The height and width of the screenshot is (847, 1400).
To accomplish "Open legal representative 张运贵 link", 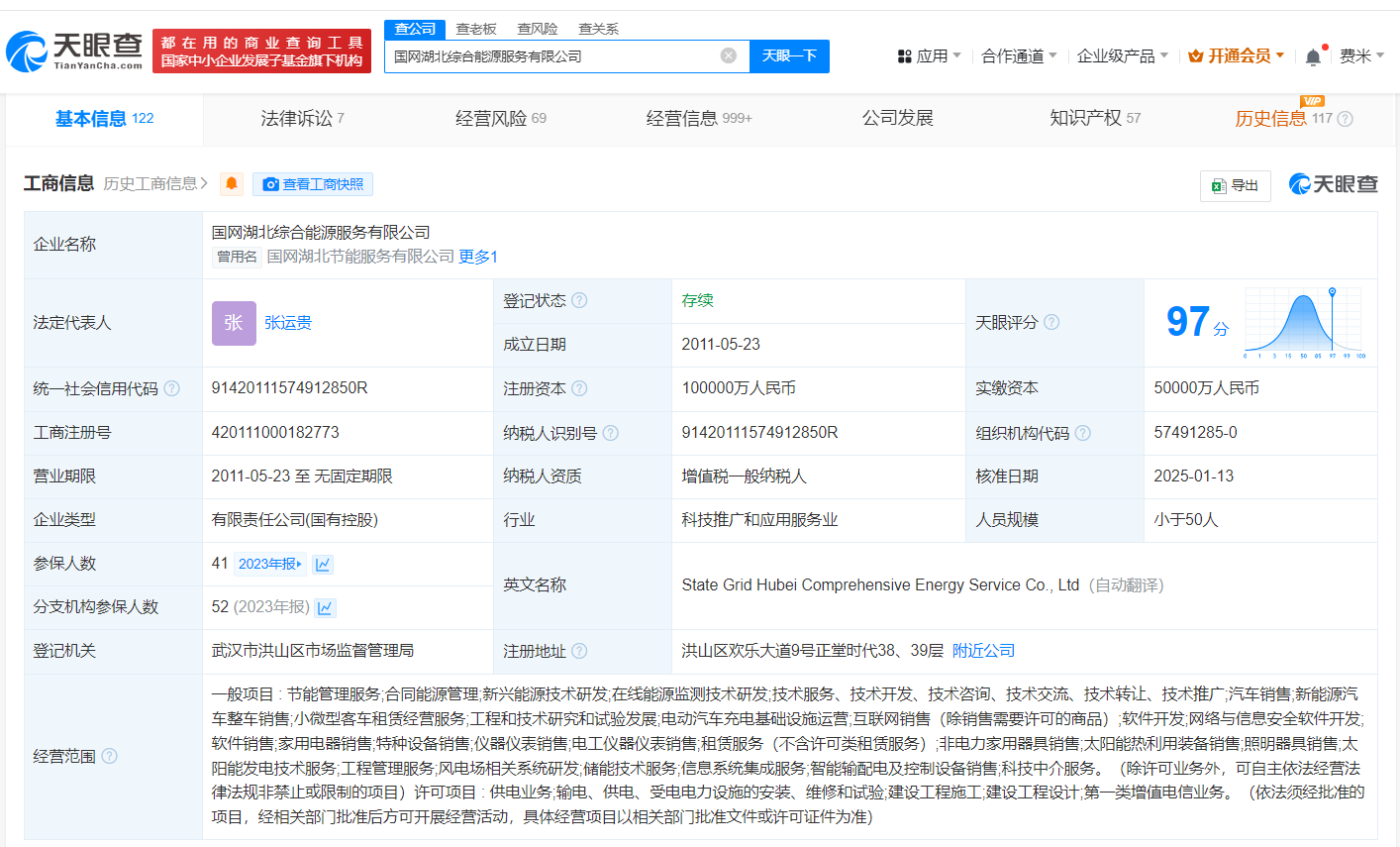I will (x=288, y=323).
